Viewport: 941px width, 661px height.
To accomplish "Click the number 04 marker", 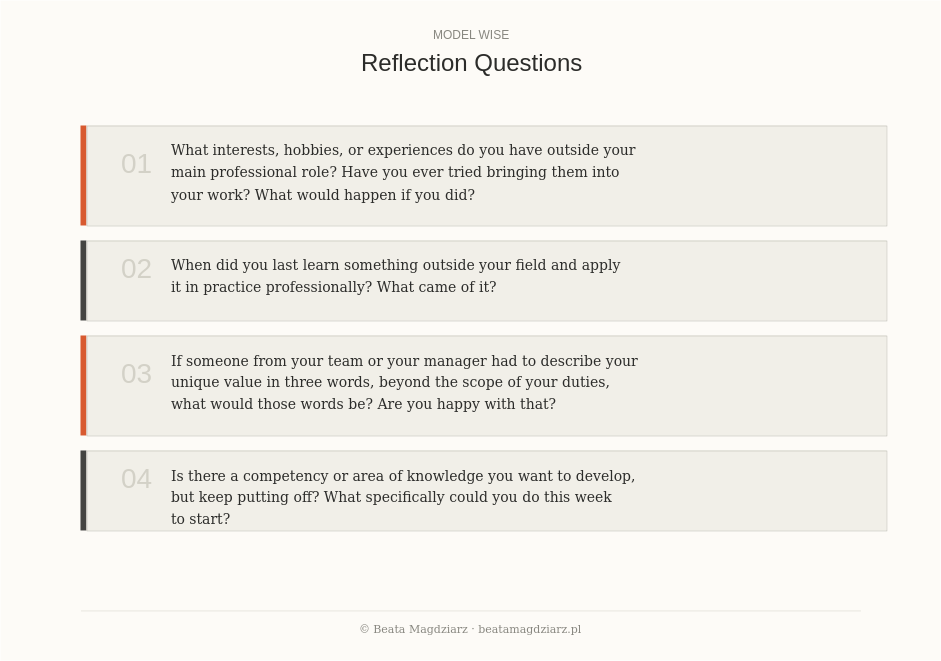I will coord(136,479).
